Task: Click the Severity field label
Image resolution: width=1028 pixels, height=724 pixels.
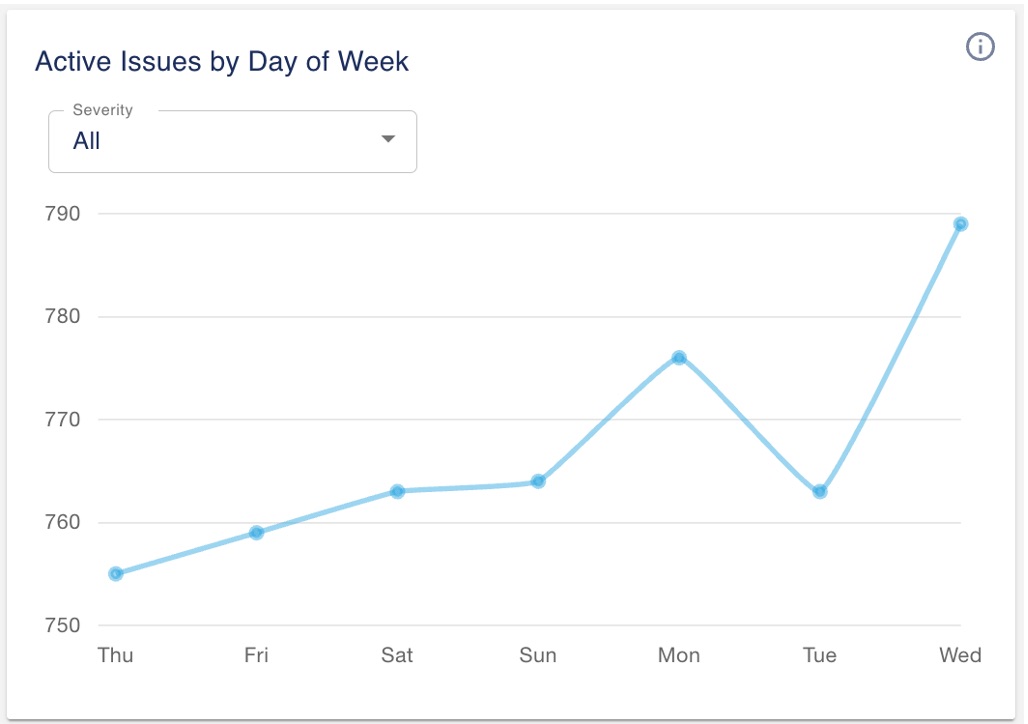Action: [x=102, y=110]
